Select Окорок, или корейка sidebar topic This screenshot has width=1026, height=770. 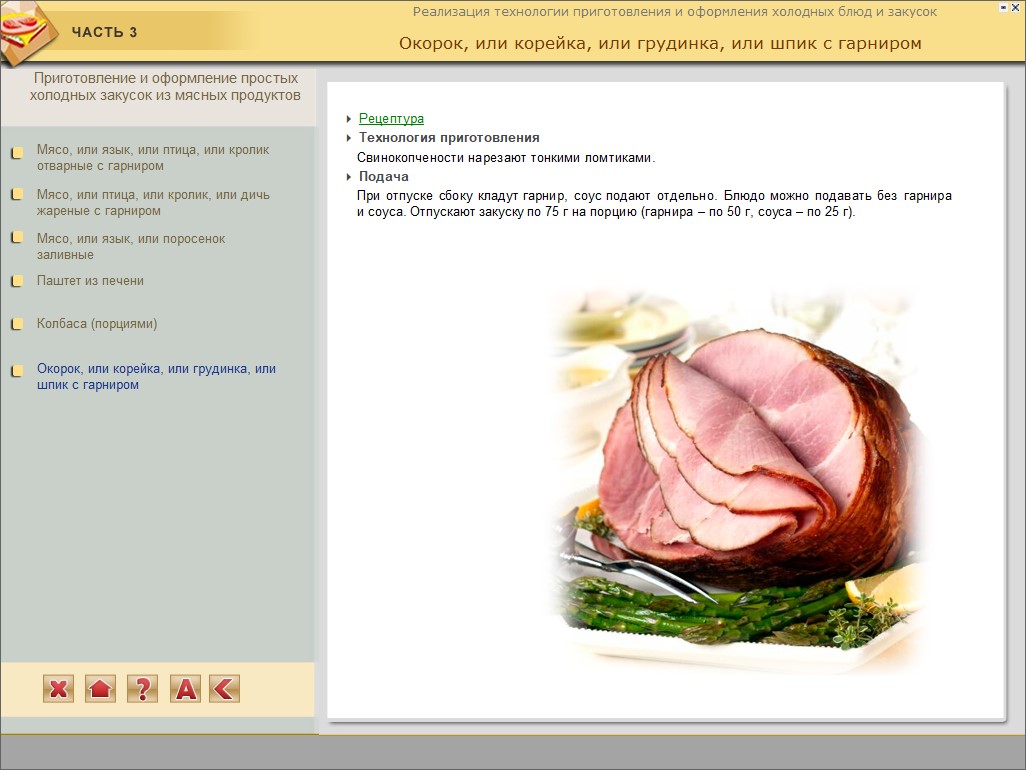point(156,377)
